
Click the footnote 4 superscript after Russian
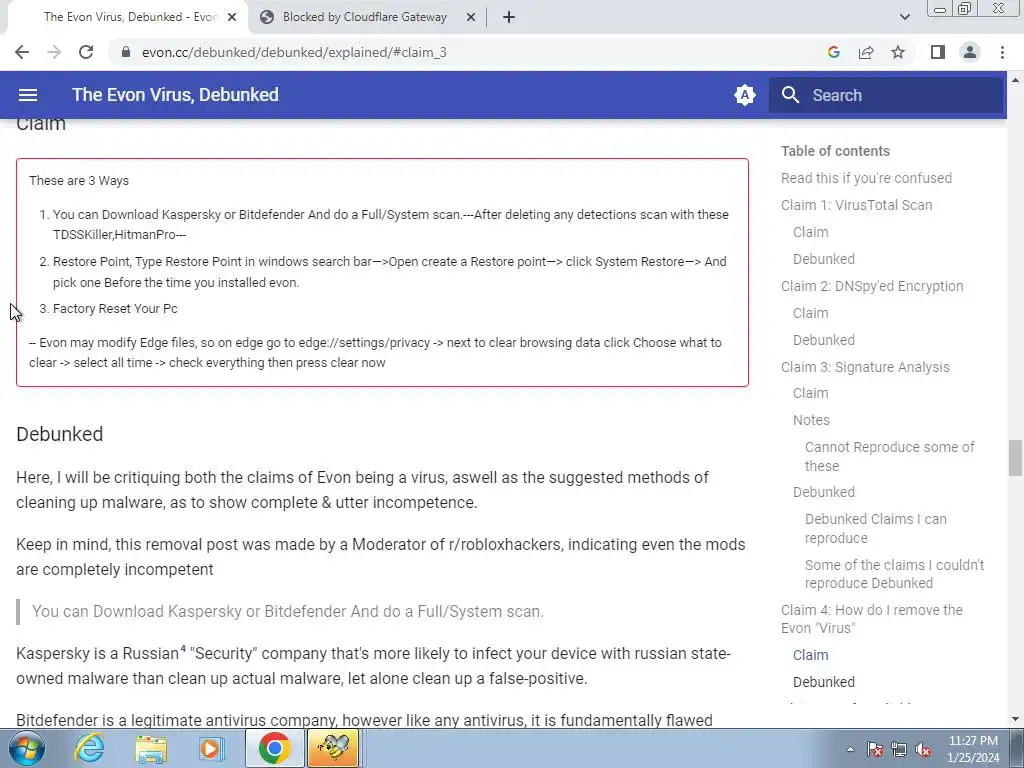(x=183, y=648)
